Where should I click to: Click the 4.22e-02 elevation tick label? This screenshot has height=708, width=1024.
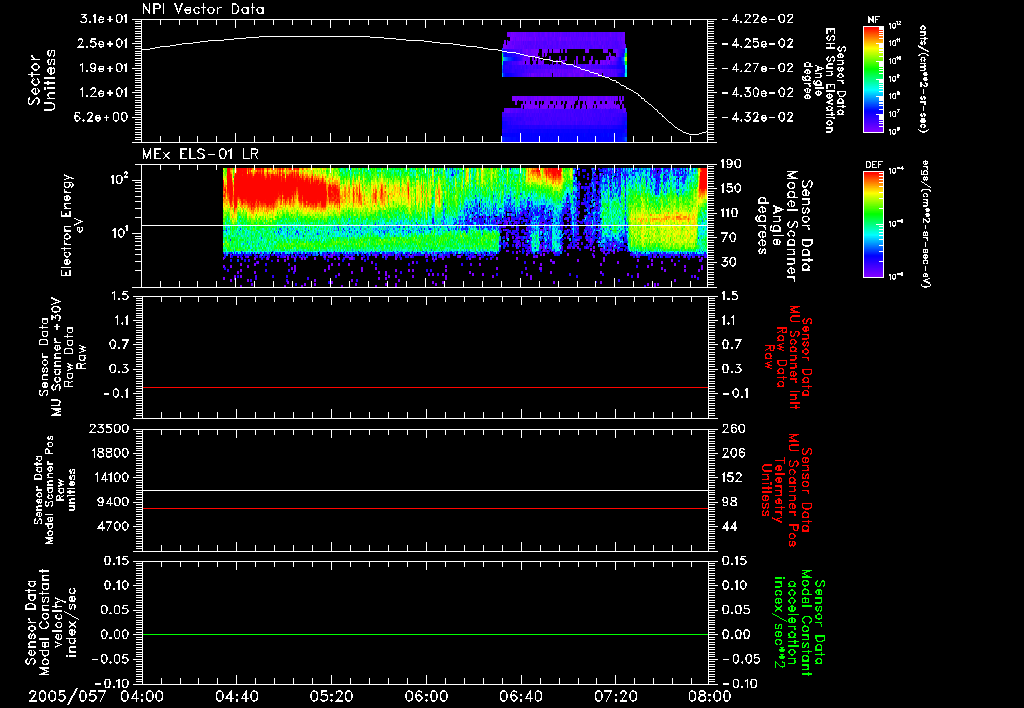pyautogui.click(x=758, y=19)
